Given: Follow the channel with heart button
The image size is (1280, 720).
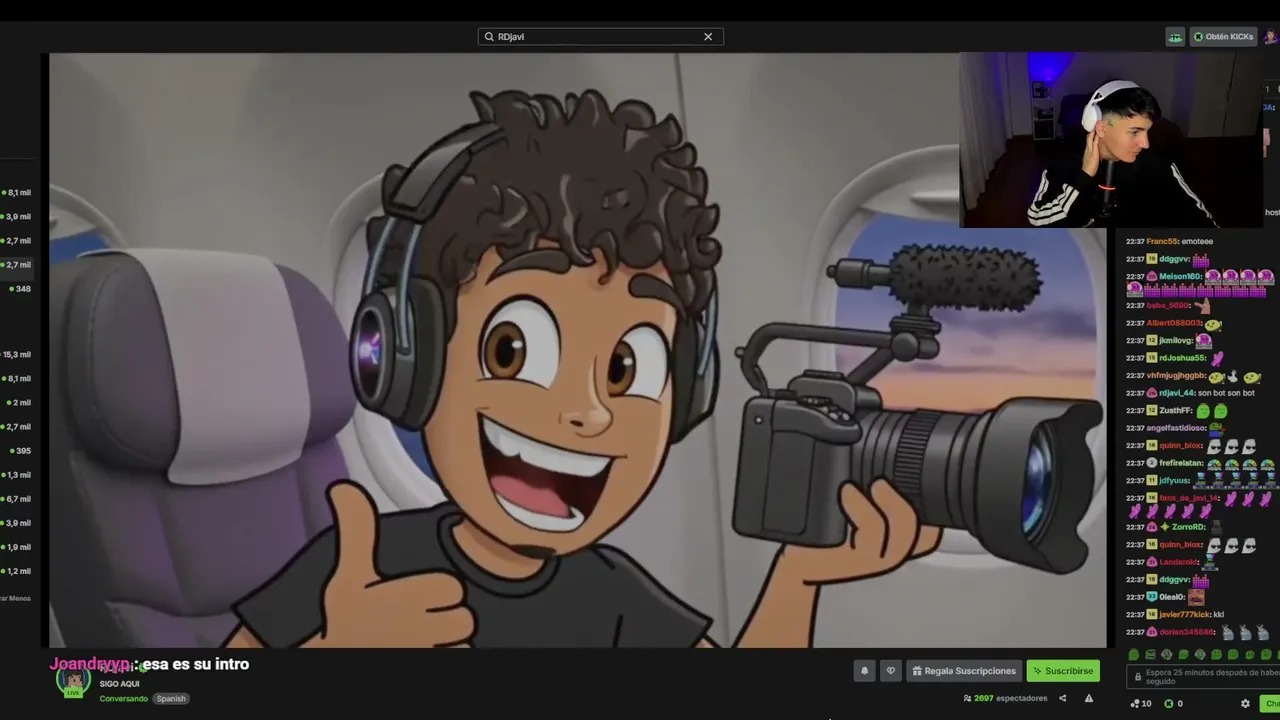Looking at the screenshot, I should tap(891, 671).
